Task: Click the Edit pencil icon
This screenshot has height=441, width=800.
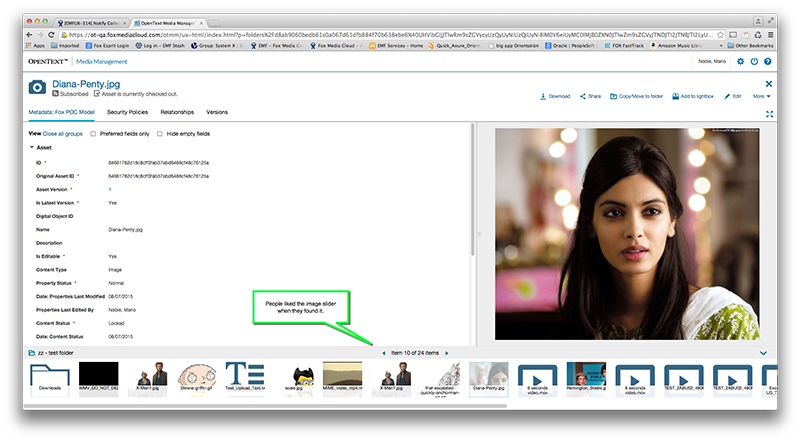Action: tap(727, 96)
